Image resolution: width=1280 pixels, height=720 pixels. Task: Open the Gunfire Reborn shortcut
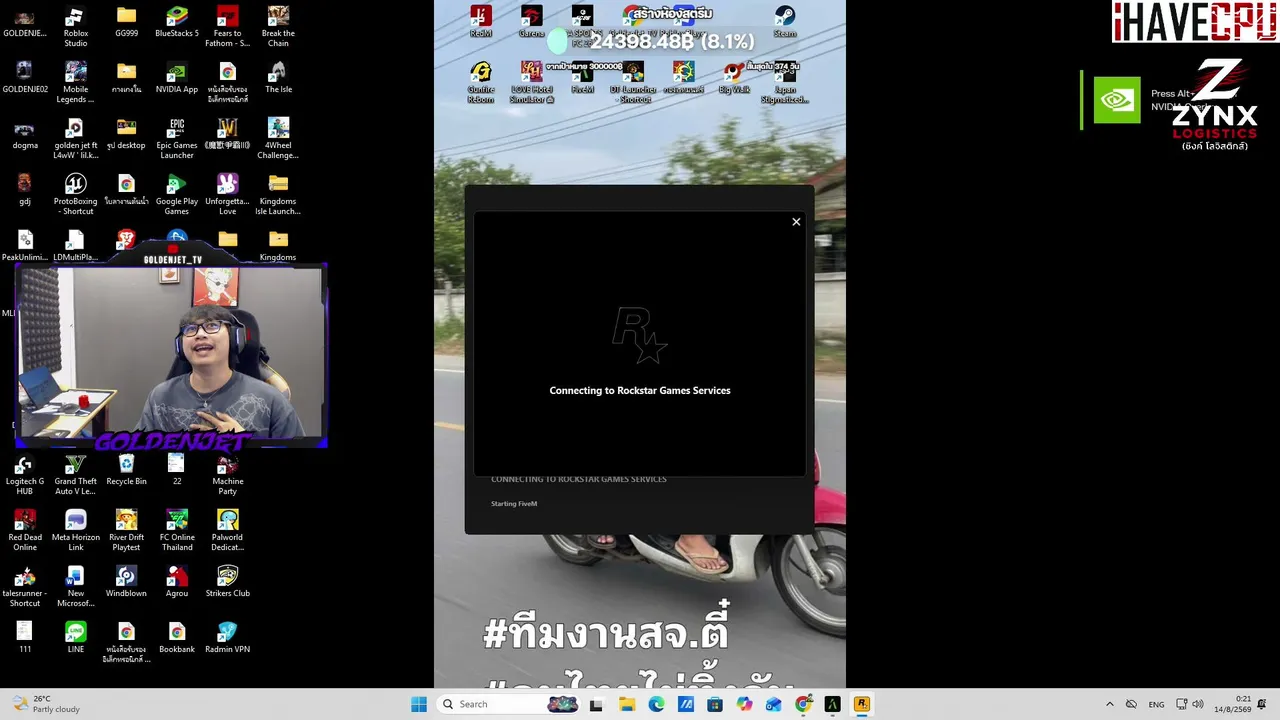coord(481,83)
